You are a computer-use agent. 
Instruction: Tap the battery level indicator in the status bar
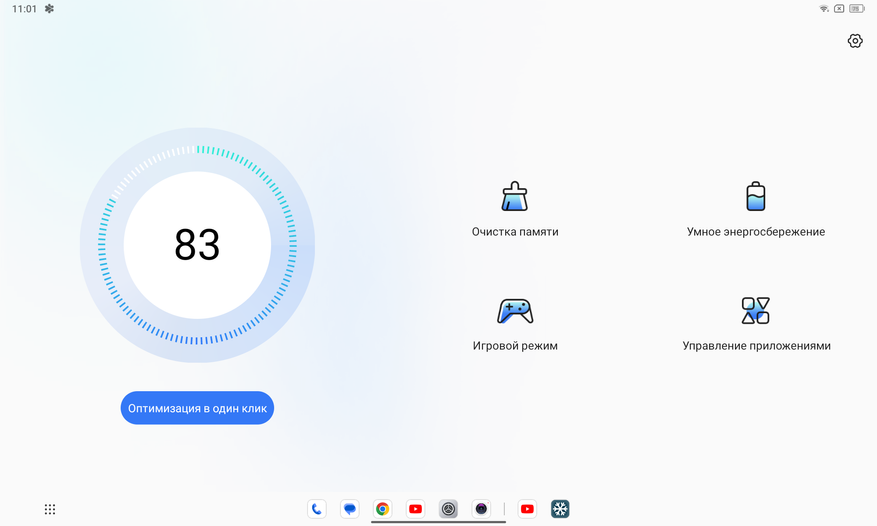tap(856, 9)
